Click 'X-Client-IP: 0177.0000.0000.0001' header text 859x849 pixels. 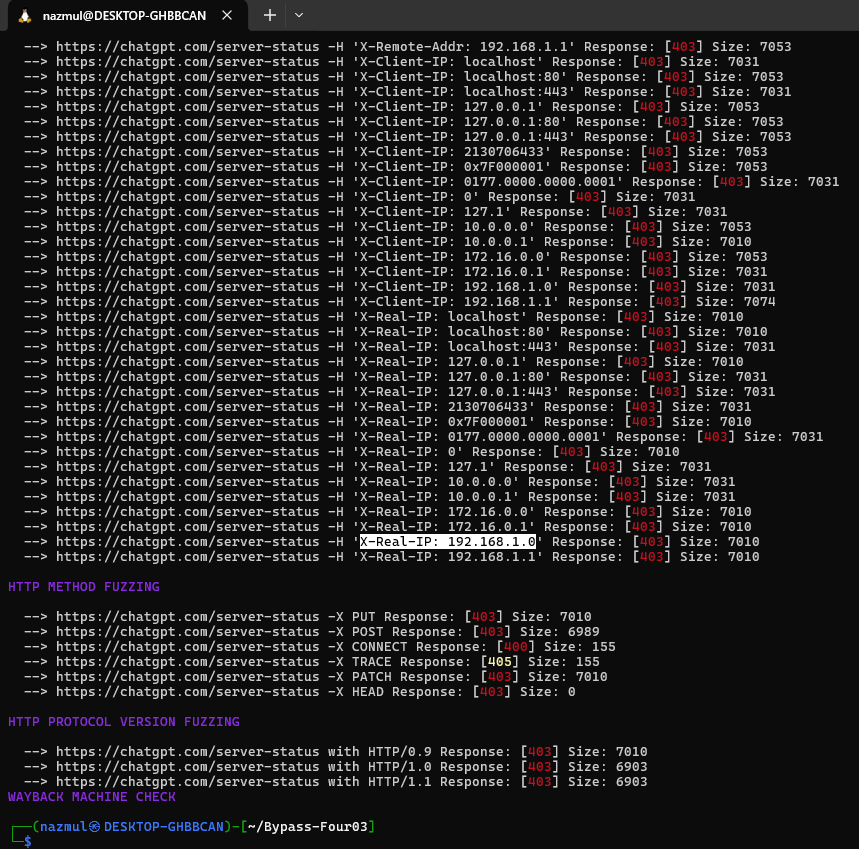(488, 181)
